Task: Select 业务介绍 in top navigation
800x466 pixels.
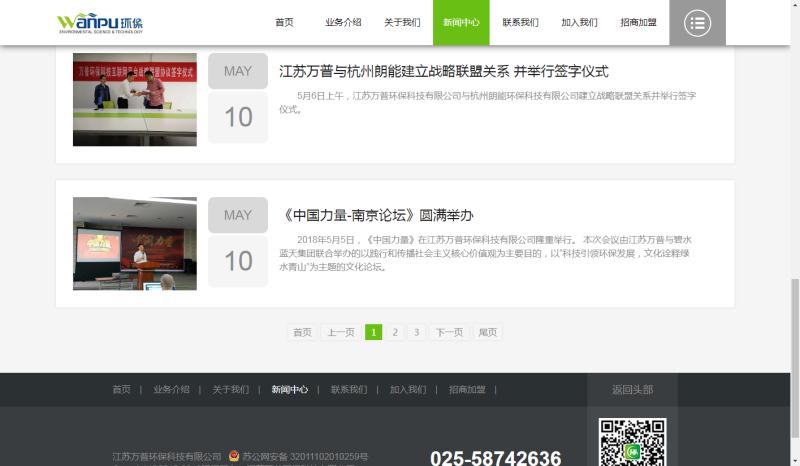Action: click(343, 22)
